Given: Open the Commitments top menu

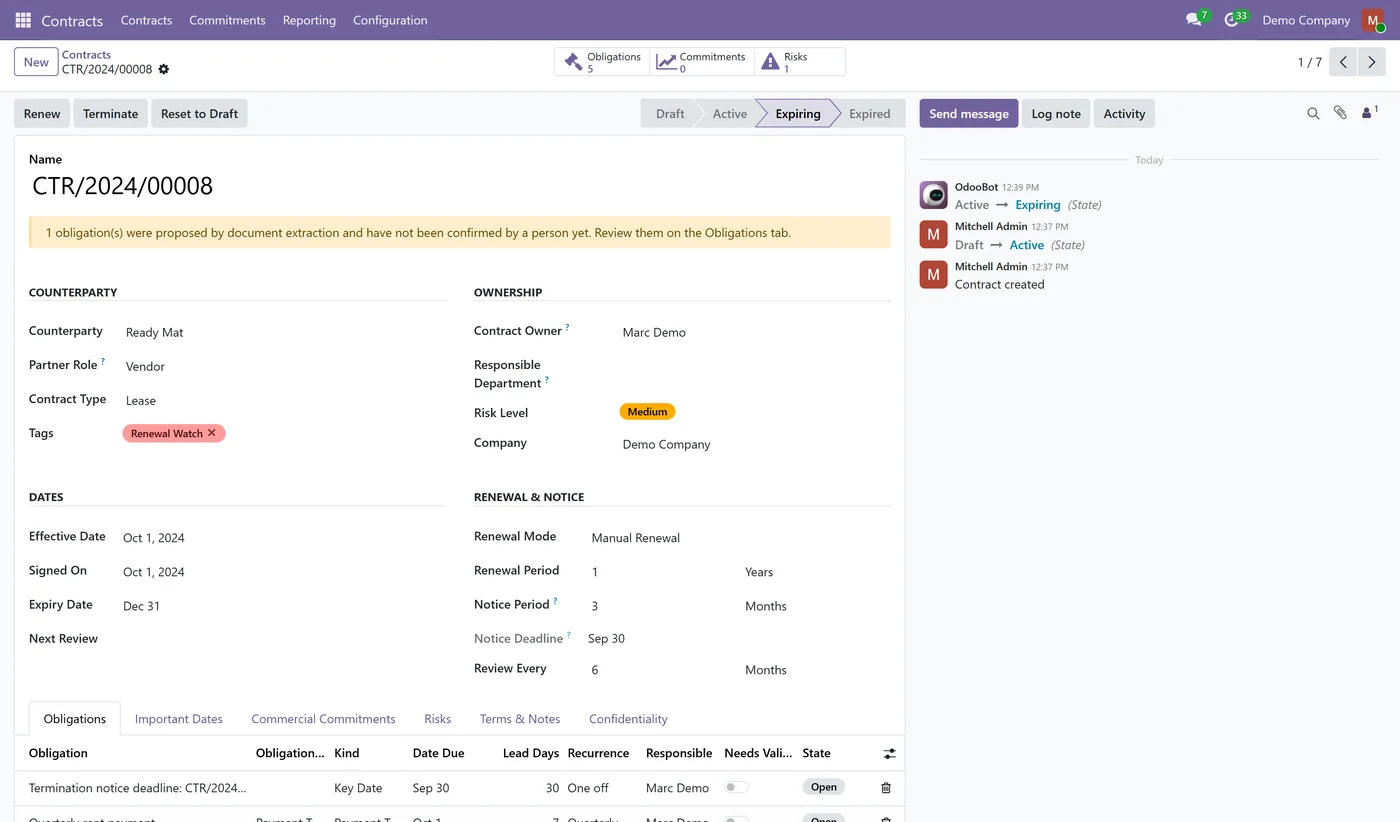Looking at the screenshot, I should pos(227,20).
